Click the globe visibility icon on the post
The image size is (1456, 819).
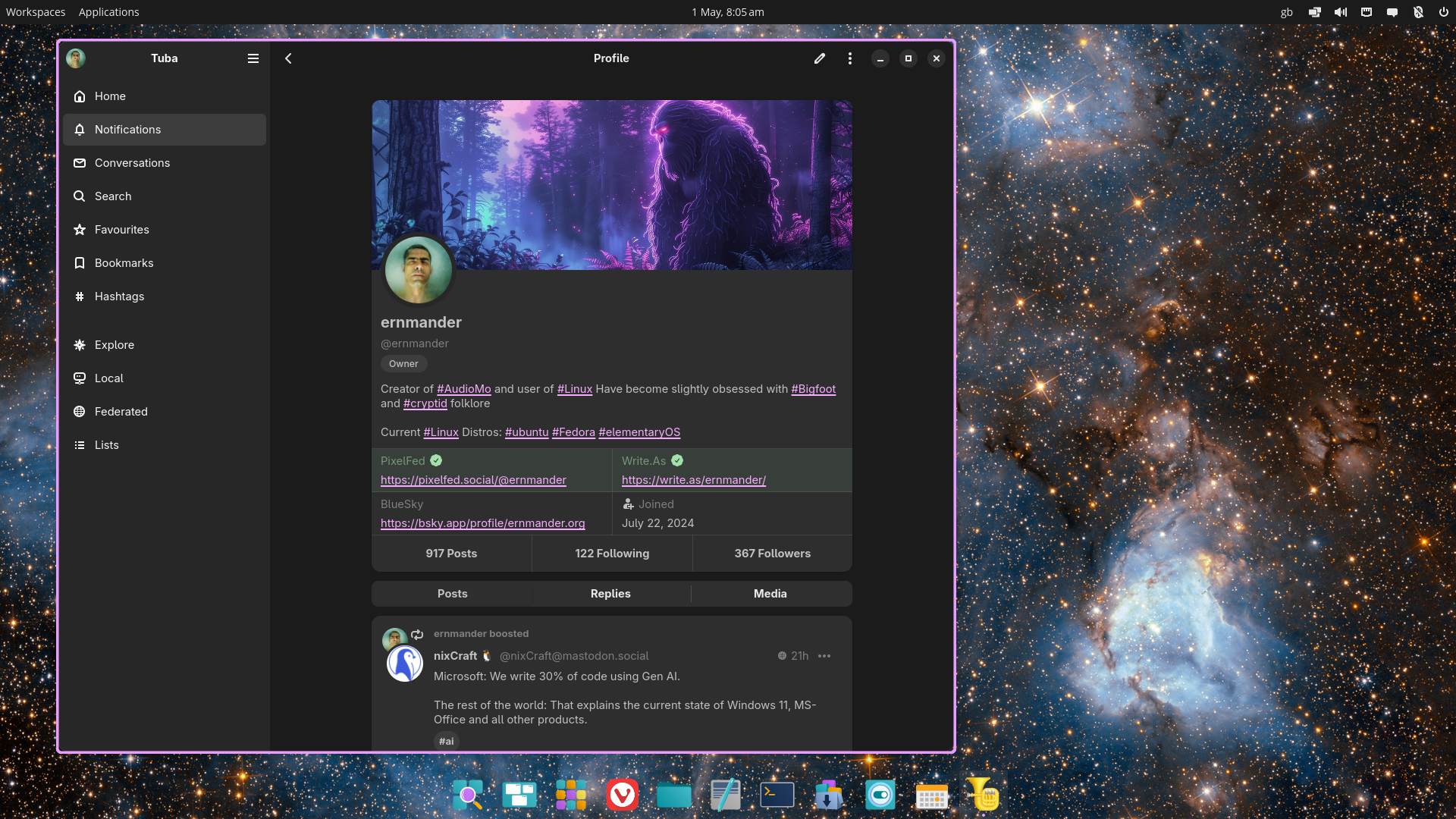point(782,656)
